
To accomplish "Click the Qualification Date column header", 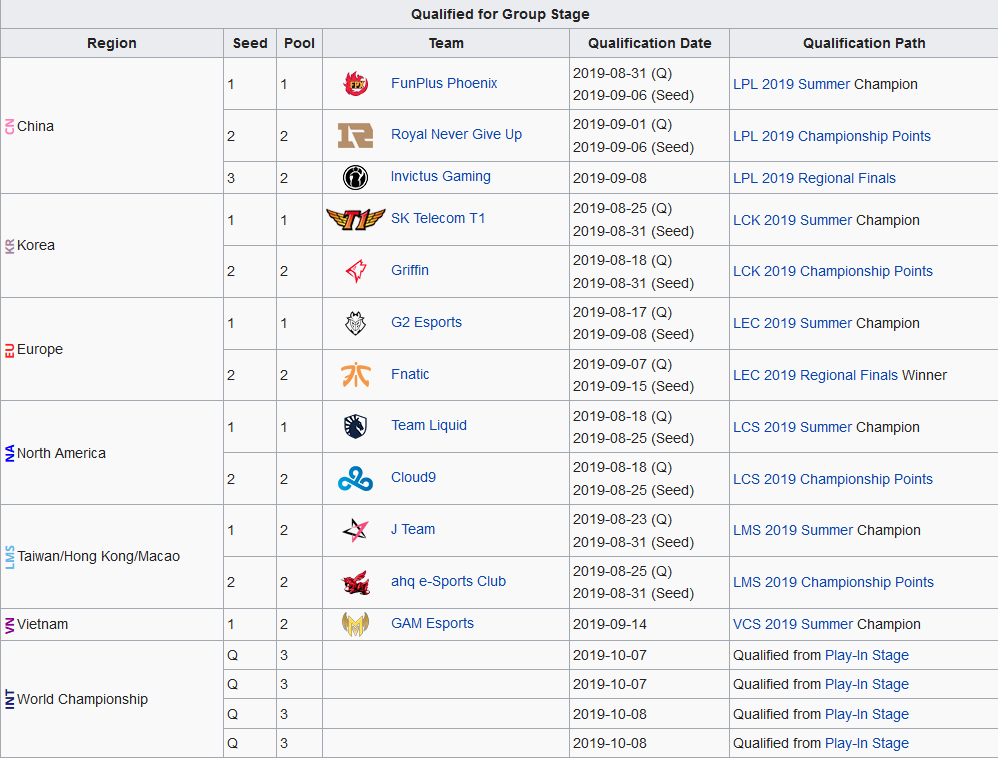I will pyautogui.click(x=649, y=43).
